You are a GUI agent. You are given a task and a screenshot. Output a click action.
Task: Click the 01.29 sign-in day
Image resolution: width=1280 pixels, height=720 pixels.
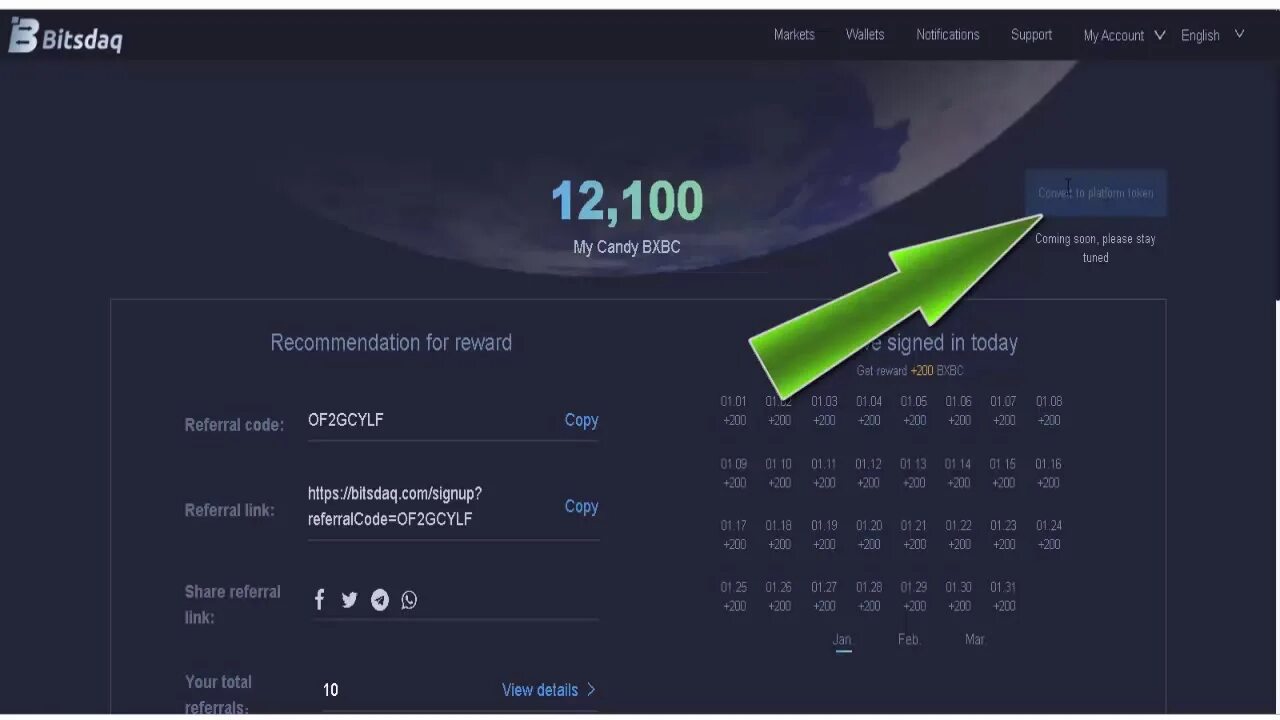914,597
